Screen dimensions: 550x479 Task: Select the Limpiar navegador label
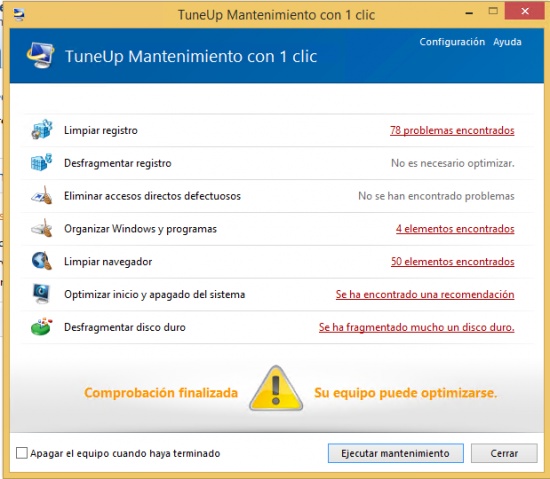pos(108,262)
